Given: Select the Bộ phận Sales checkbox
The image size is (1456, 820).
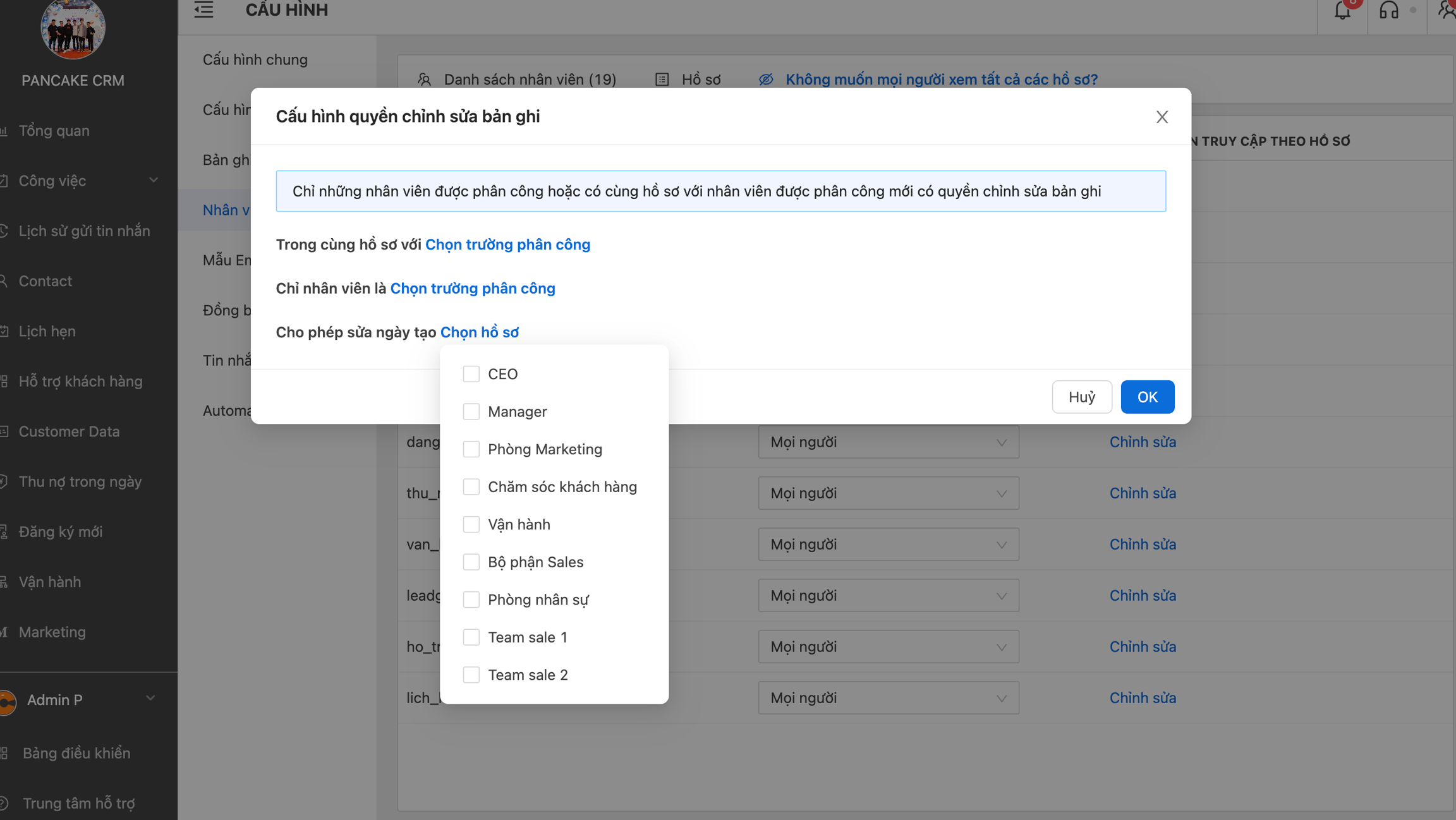Looking at the screenshot, I should point(471,562).
